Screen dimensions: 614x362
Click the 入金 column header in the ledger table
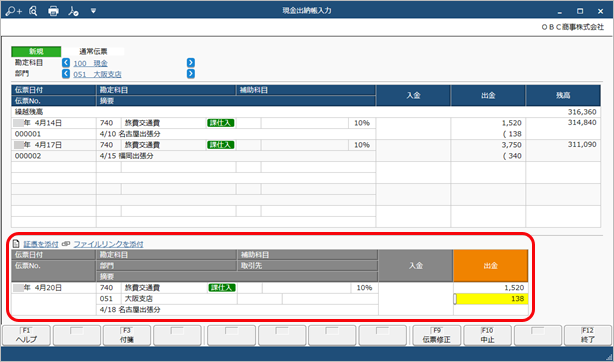(x=413, y=95)
